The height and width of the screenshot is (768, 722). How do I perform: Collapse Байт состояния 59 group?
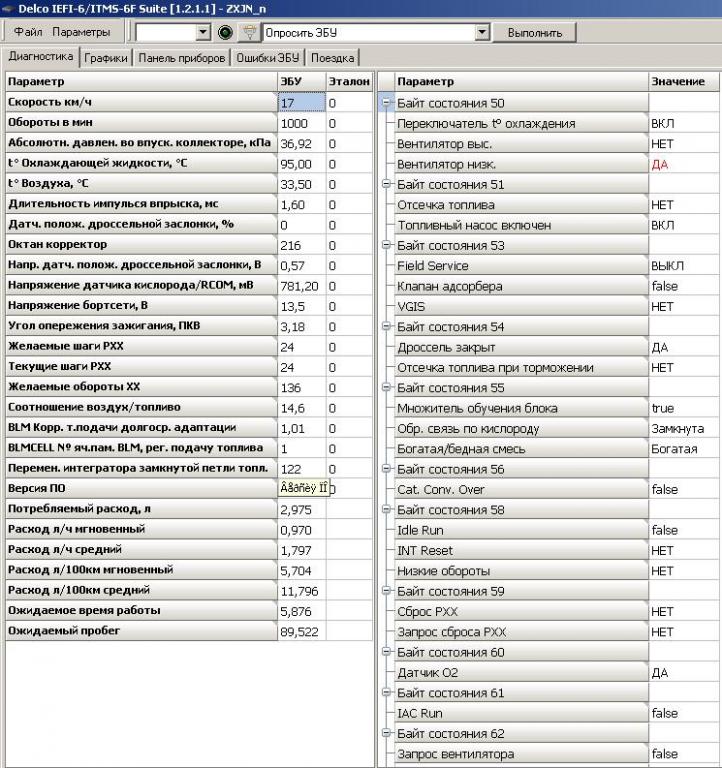[386, 591]
